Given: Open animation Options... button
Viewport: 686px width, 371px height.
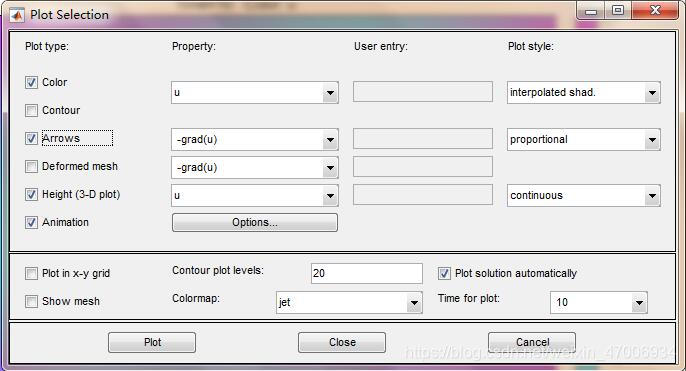Looking at the screenshot, I should pyautogui.click(x=255, y=222).
